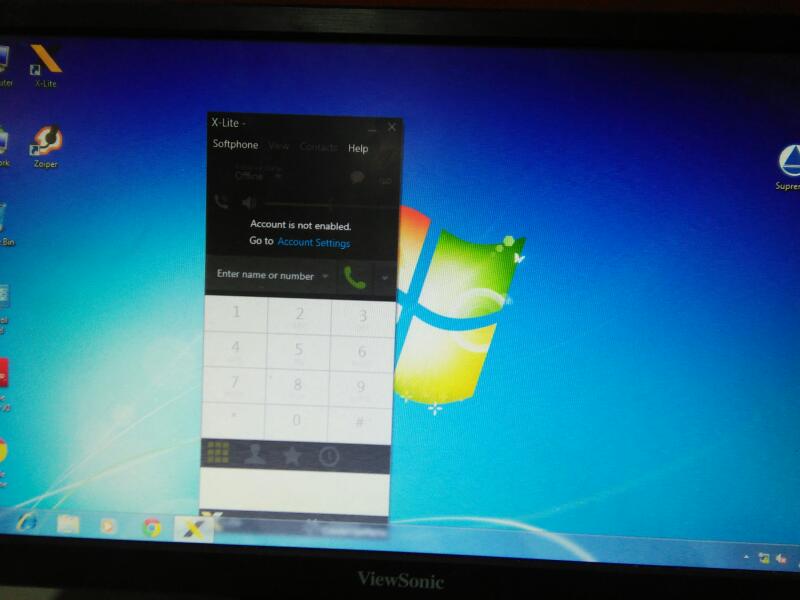
Task: Click the Enter name or number field
Action: (265, 275)
